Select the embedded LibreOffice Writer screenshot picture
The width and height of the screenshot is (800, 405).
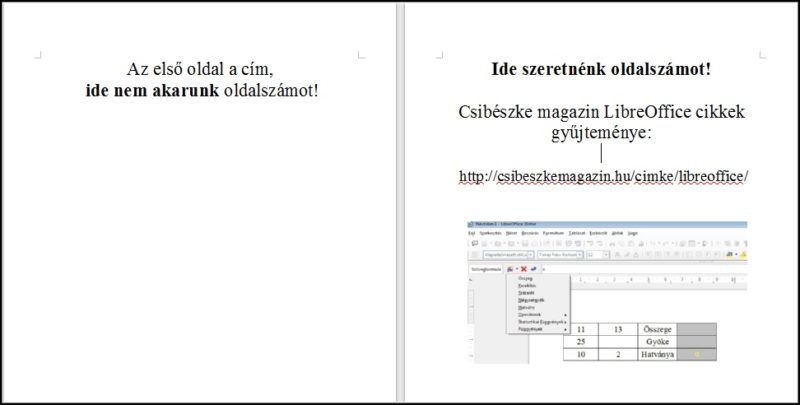pyautogui.click(x=607, y=292)
